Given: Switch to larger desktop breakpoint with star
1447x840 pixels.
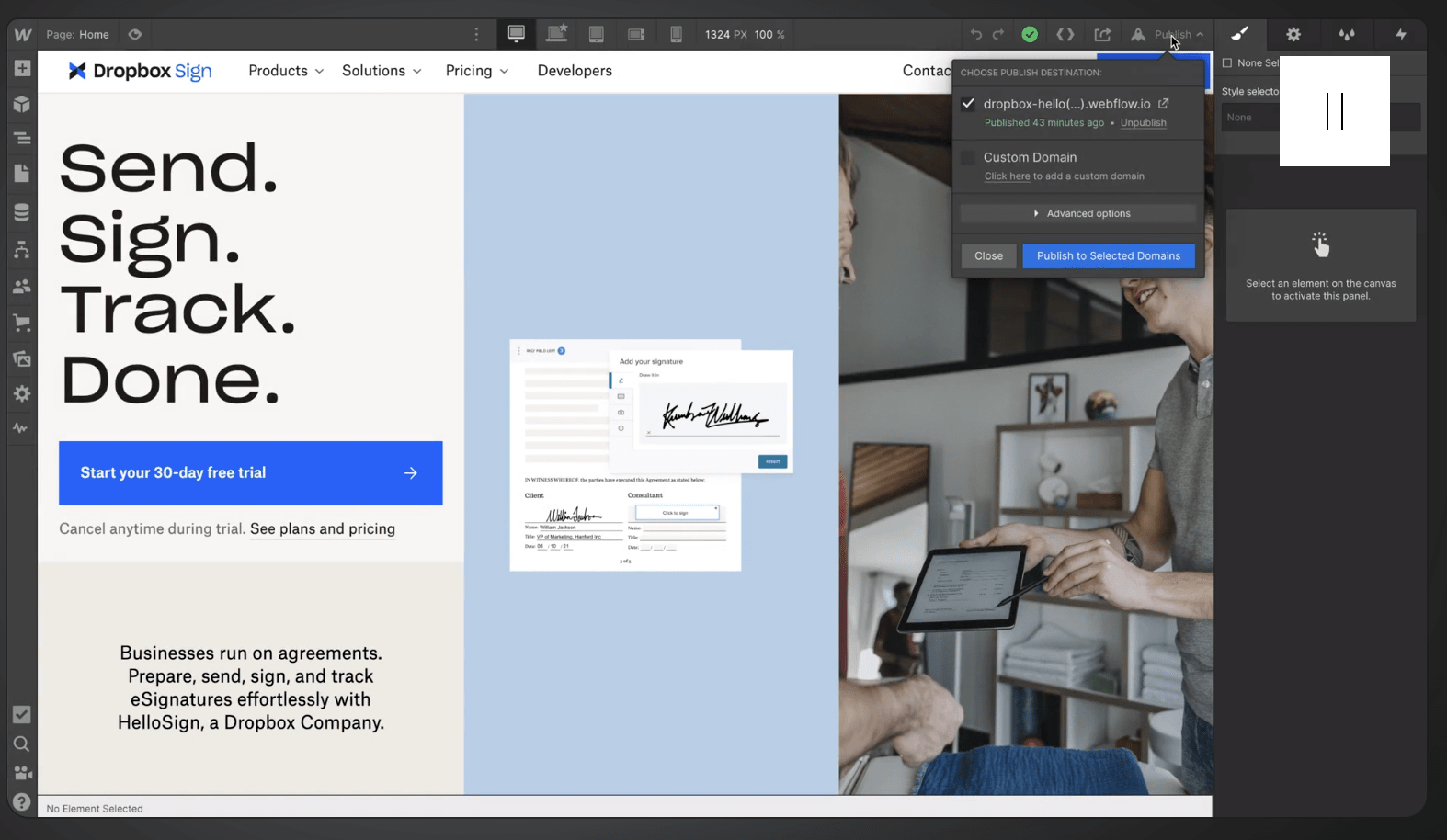Looking at the screenshot, I should [557, 34].
